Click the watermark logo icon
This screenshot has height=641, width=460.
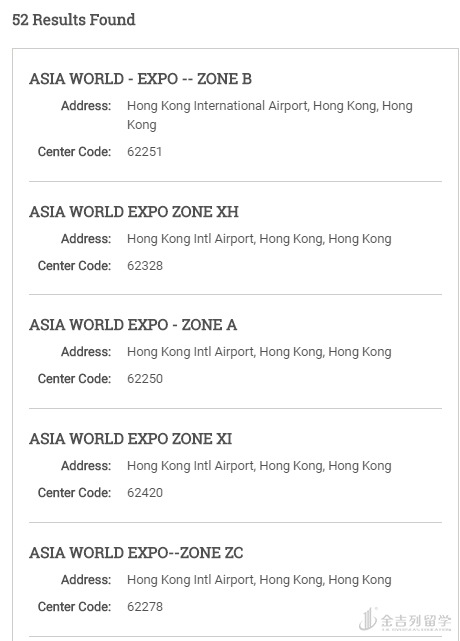(368, 619)
